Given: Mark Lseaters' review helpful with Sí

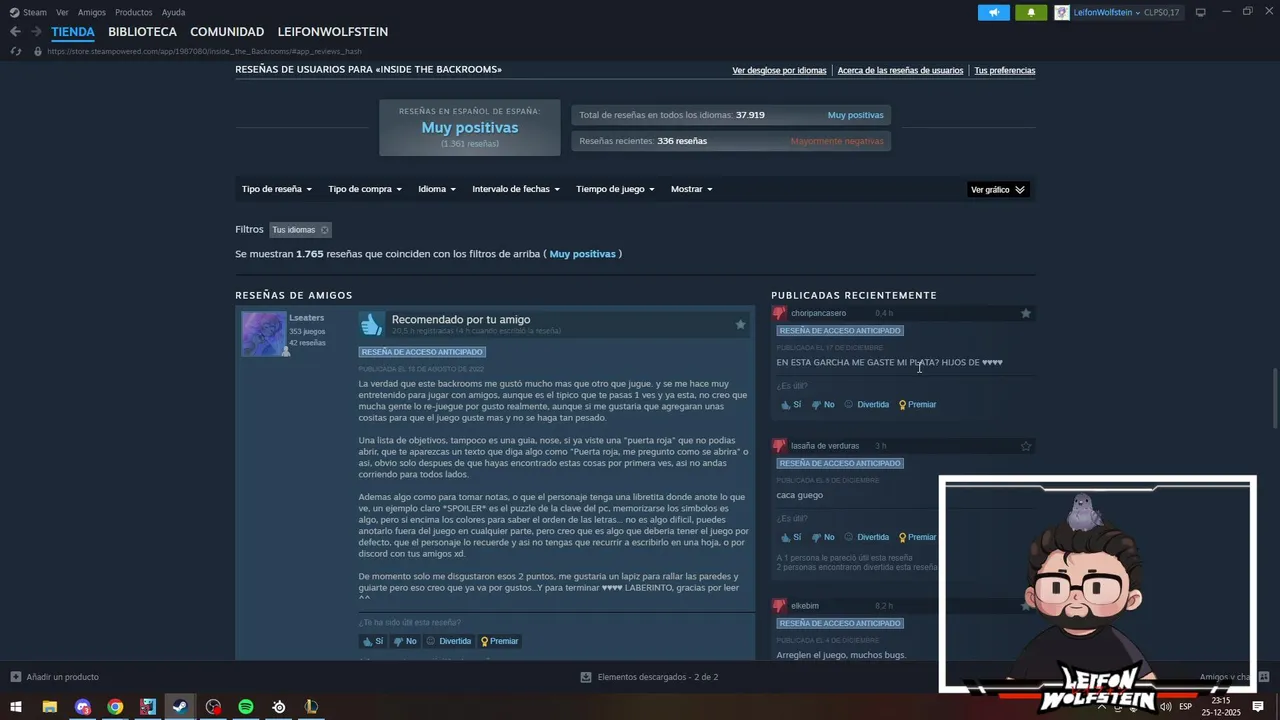Looking at the screenshot, I should point(373,641).
